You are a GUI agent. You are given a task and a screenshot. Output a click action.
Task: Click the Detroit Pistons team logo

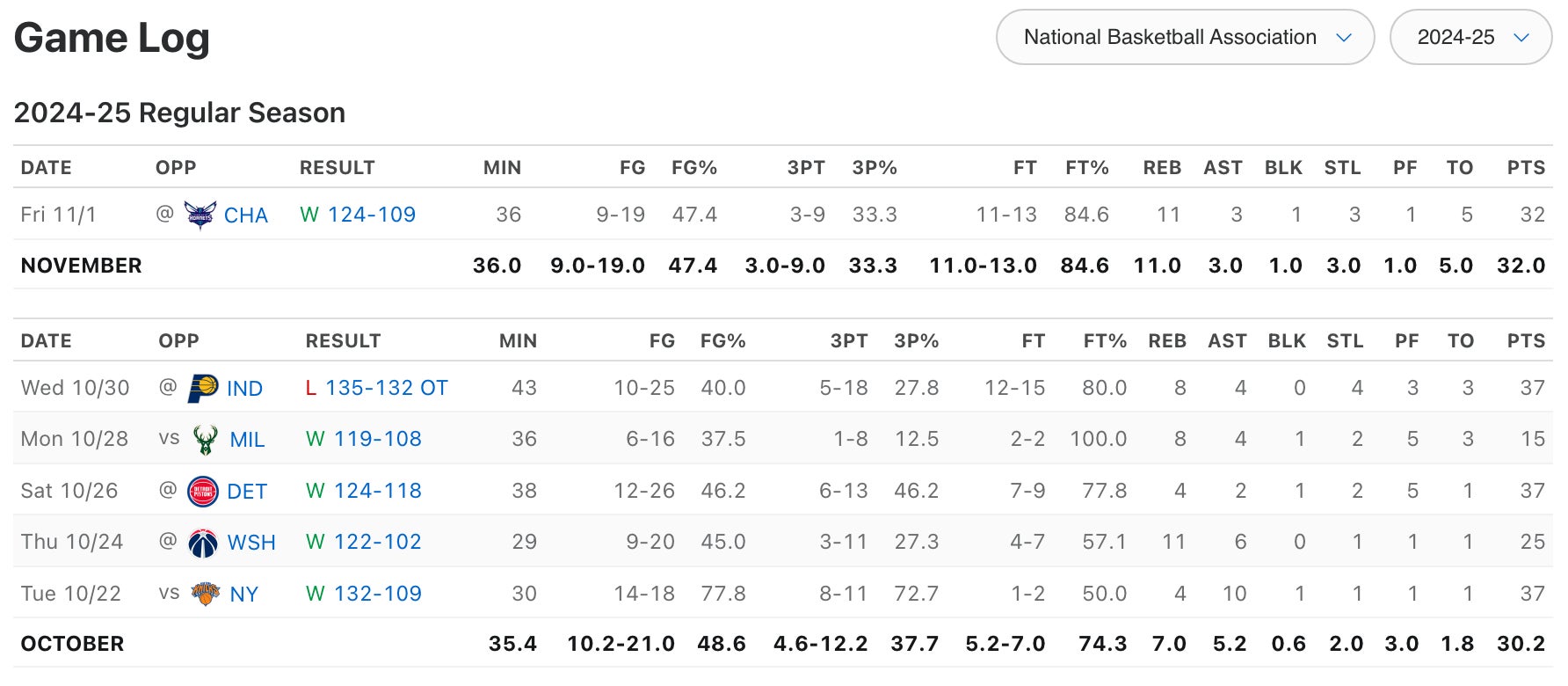tap(203, 491)
